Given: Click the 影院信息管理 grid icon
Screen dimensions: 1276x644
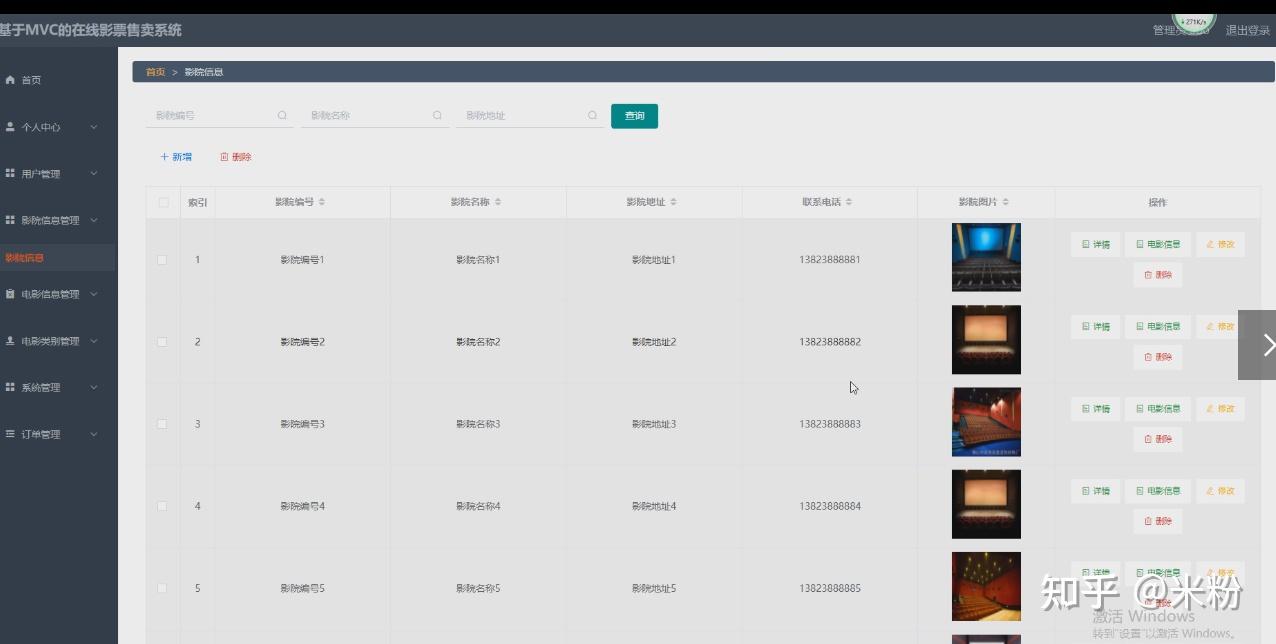Looking at the screenshot, I should [x=10, y=220].
